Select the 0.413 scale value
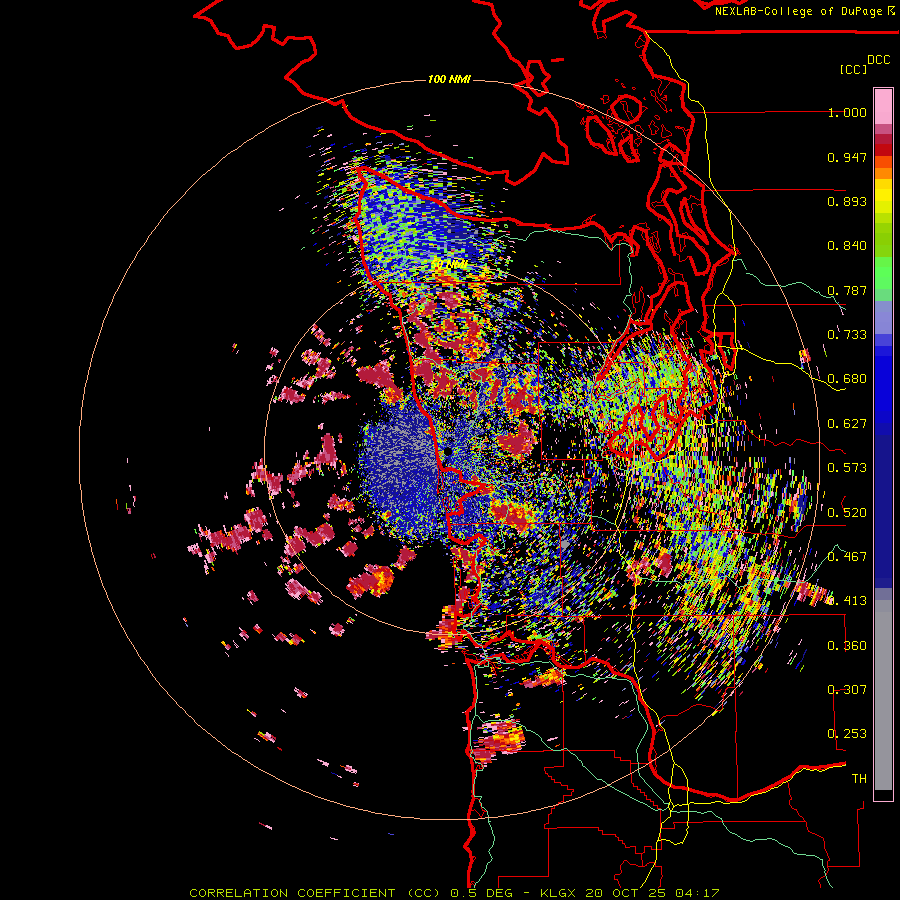 [x=847, y=601]
